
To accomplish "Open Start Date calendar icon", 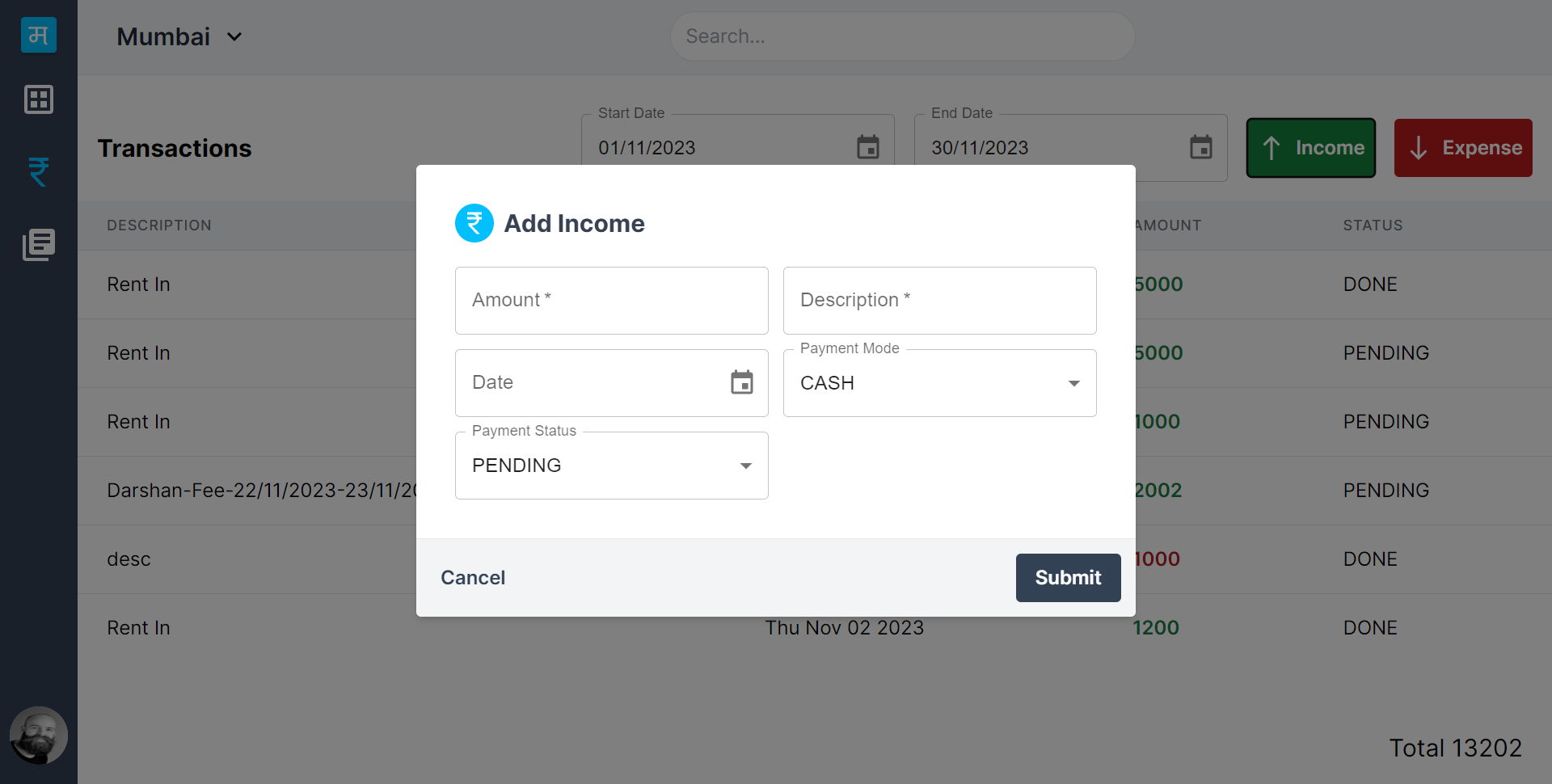I will click(868, 147).
